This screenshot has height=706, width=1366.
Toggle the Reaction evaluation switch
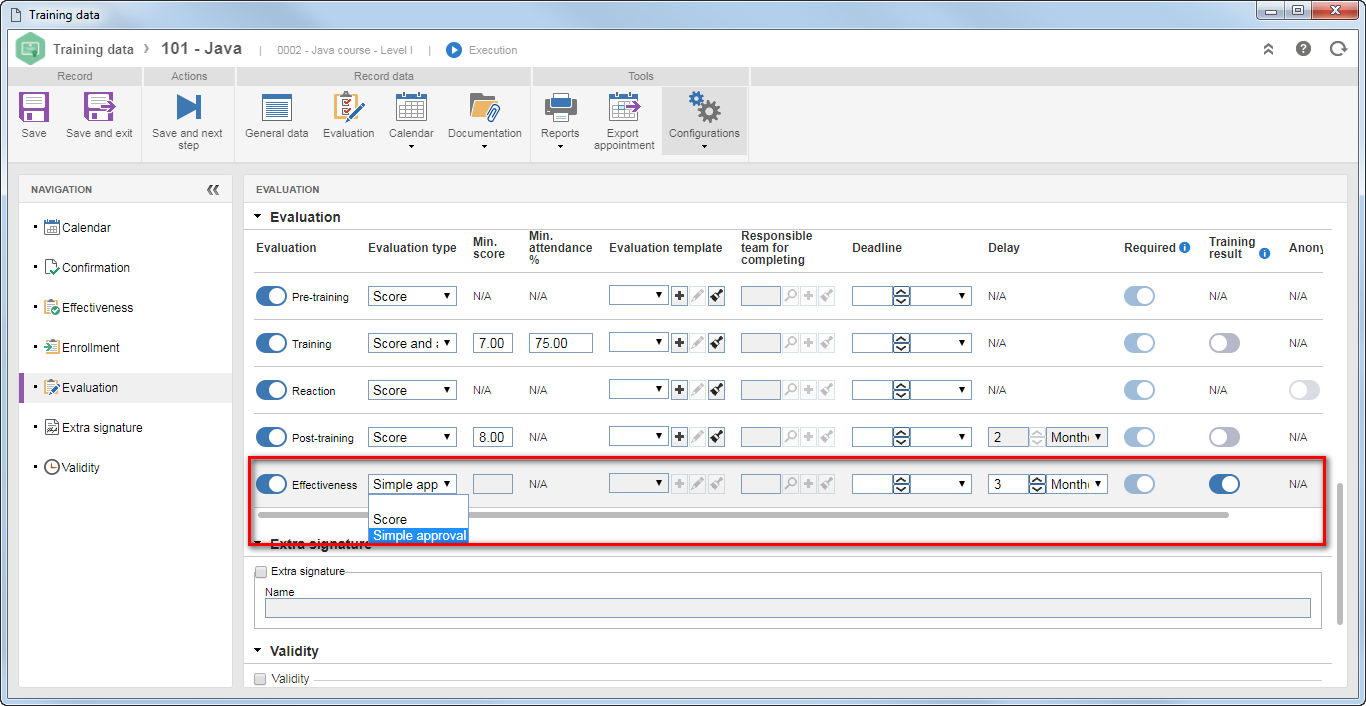(271, 390)
